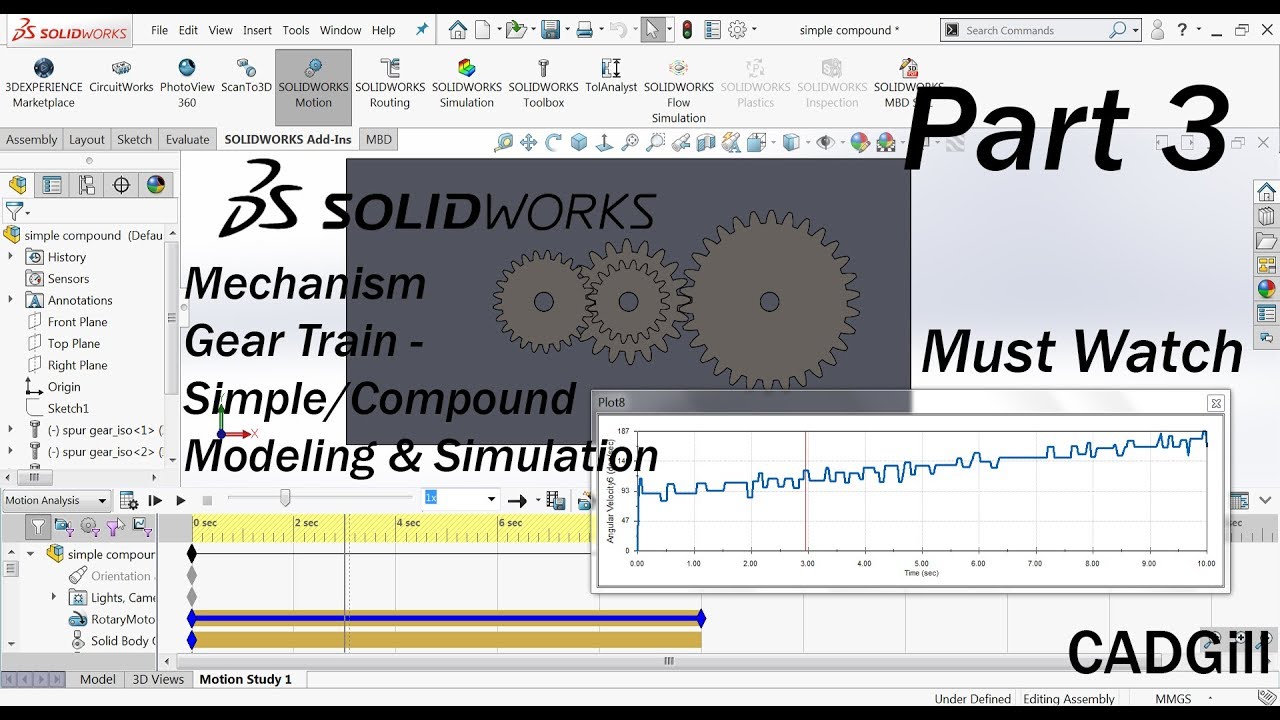Toggle the SOLIDWORKS Simulation add-in
Viewport: 1280px width, 720px height.
(x=467, y=85)
